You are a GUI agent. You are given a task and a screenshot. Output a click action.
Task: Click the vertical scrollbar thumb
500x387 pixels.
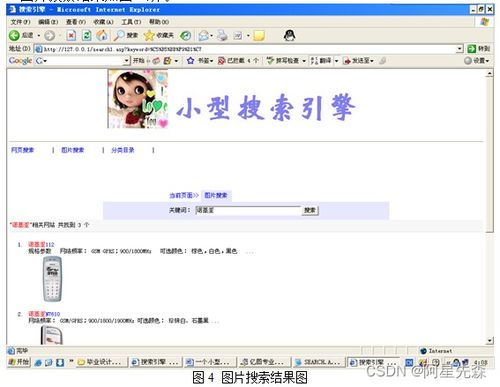tap(489, 155)
